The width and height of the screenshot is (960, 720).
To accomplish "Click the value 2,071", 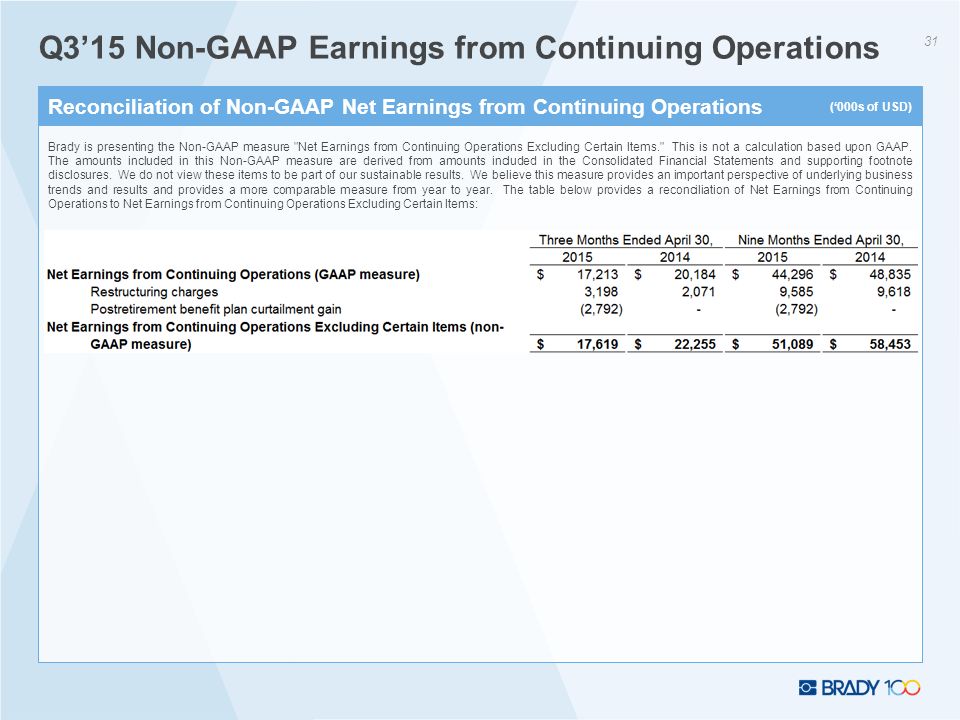I will [x=699, y=292].
